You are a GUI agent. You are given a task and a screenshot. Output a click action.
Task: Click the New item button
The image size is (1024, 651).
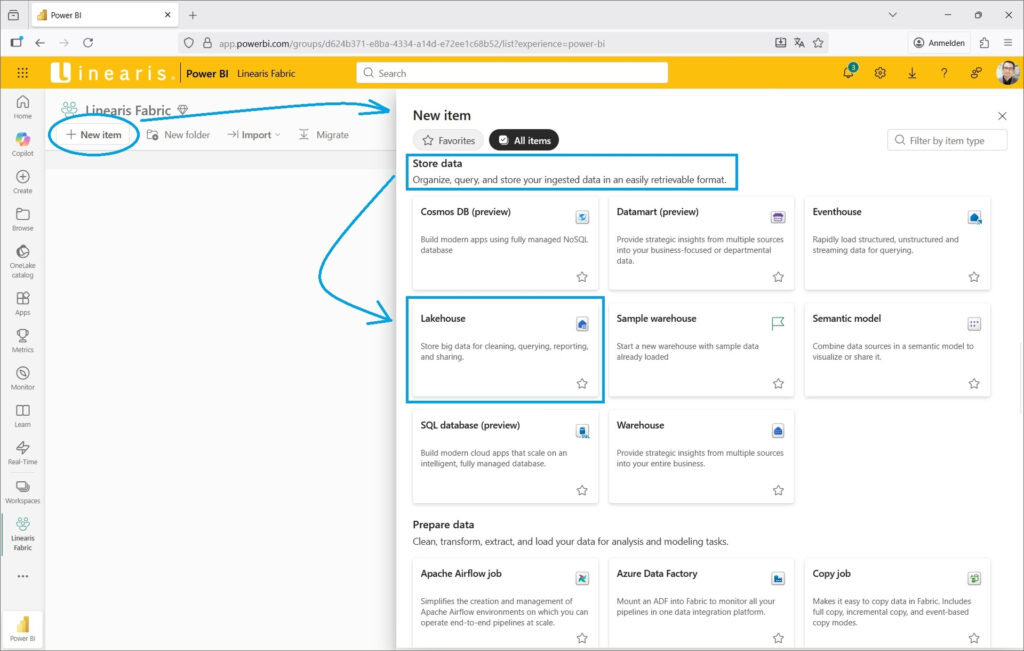click(x=94, y=135)
